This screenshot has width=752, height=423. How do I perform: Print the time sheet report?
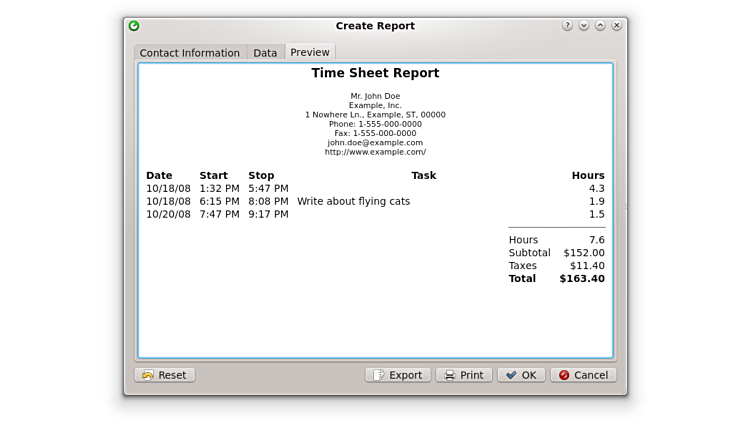(463, 375)
